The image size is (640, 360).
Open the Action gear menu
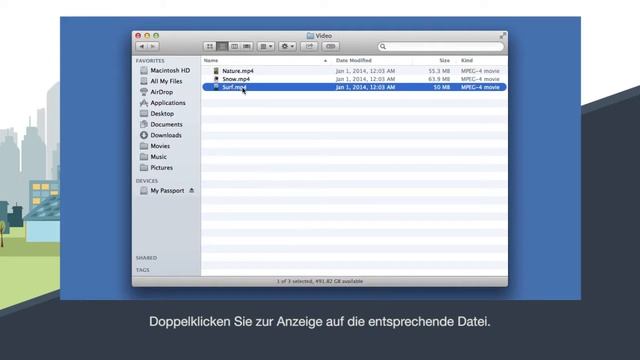287,47
